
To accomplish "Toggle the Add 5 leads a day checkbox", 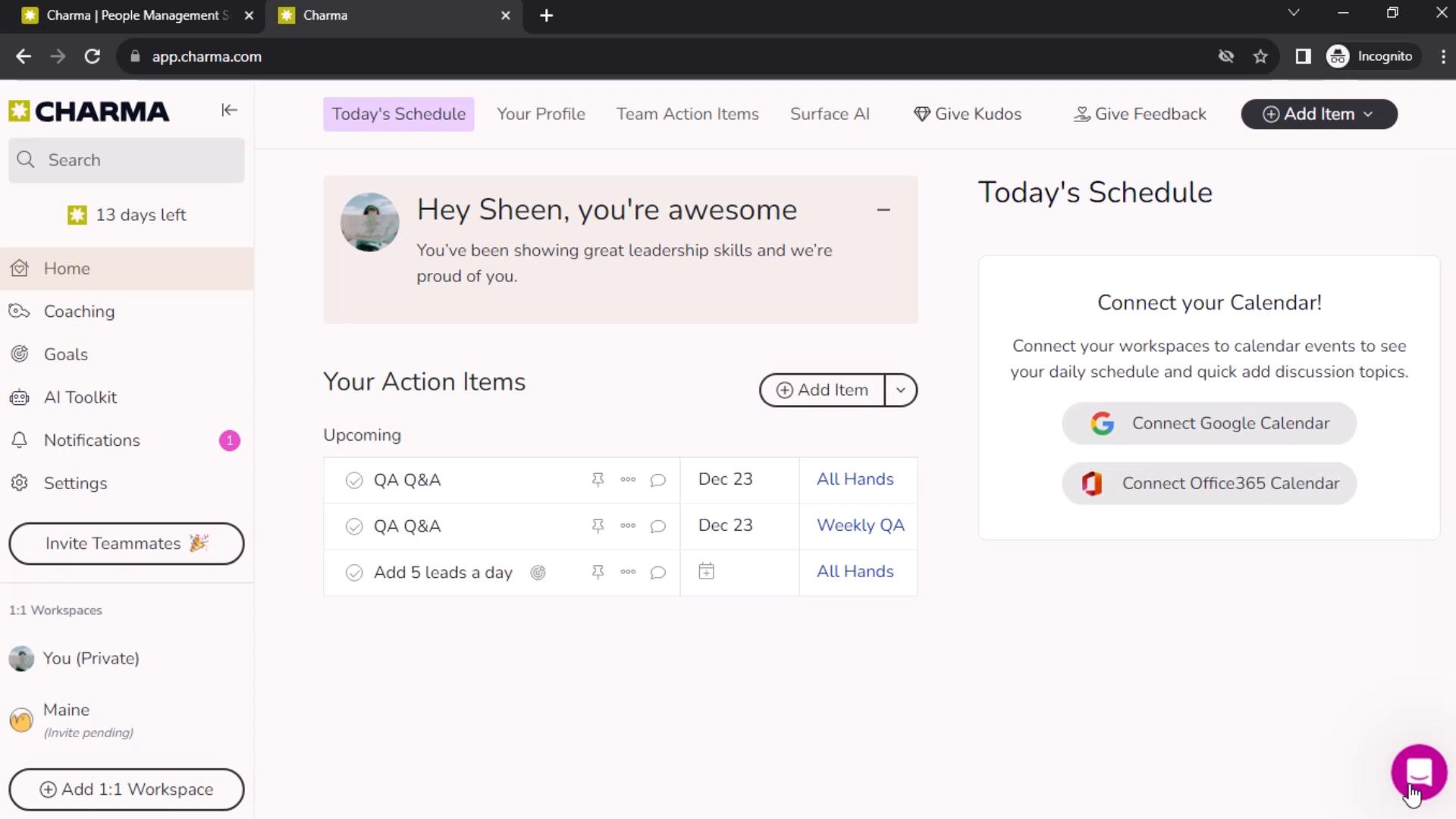I will click(354, 572).
